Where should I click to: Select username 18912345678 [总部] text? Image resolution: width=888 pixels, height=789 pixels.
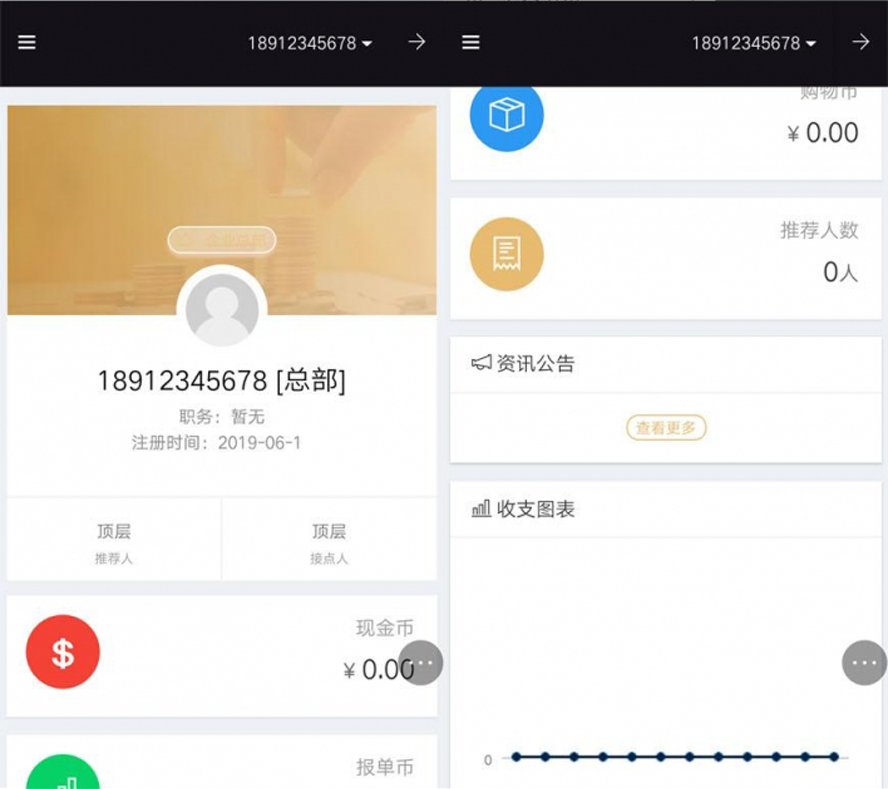click(x=221, y=380)
